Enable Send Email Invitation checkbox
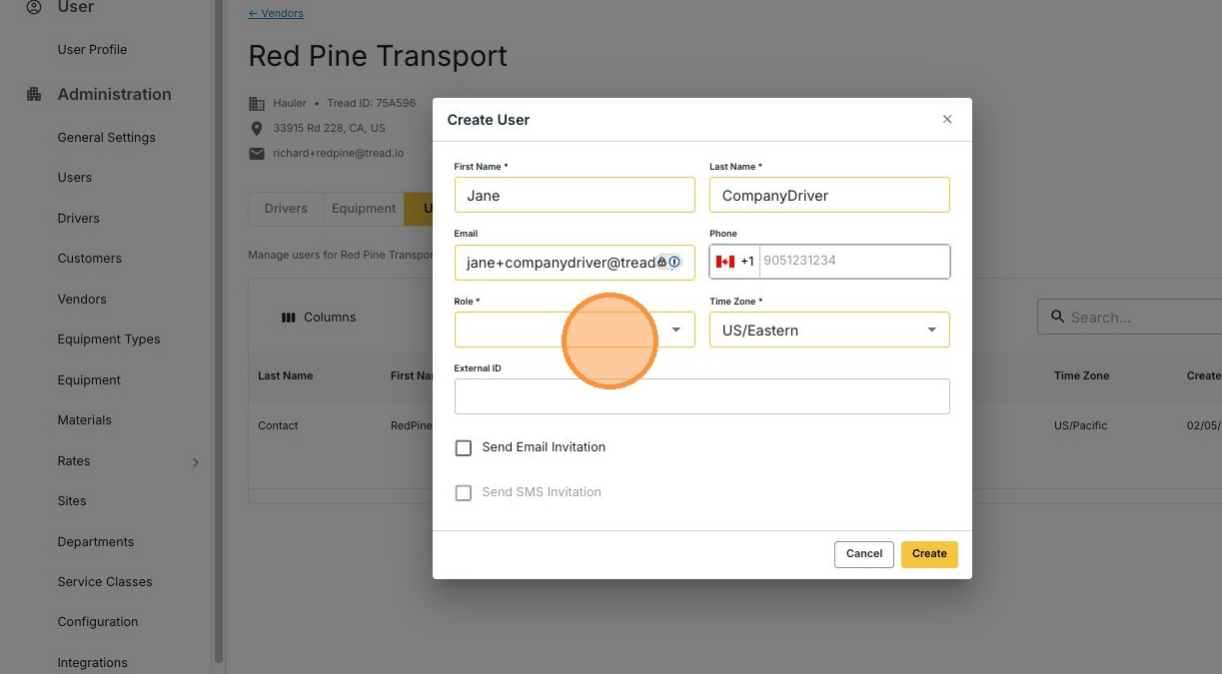This screenshot has width=1222, height=674. pos(463,448)
